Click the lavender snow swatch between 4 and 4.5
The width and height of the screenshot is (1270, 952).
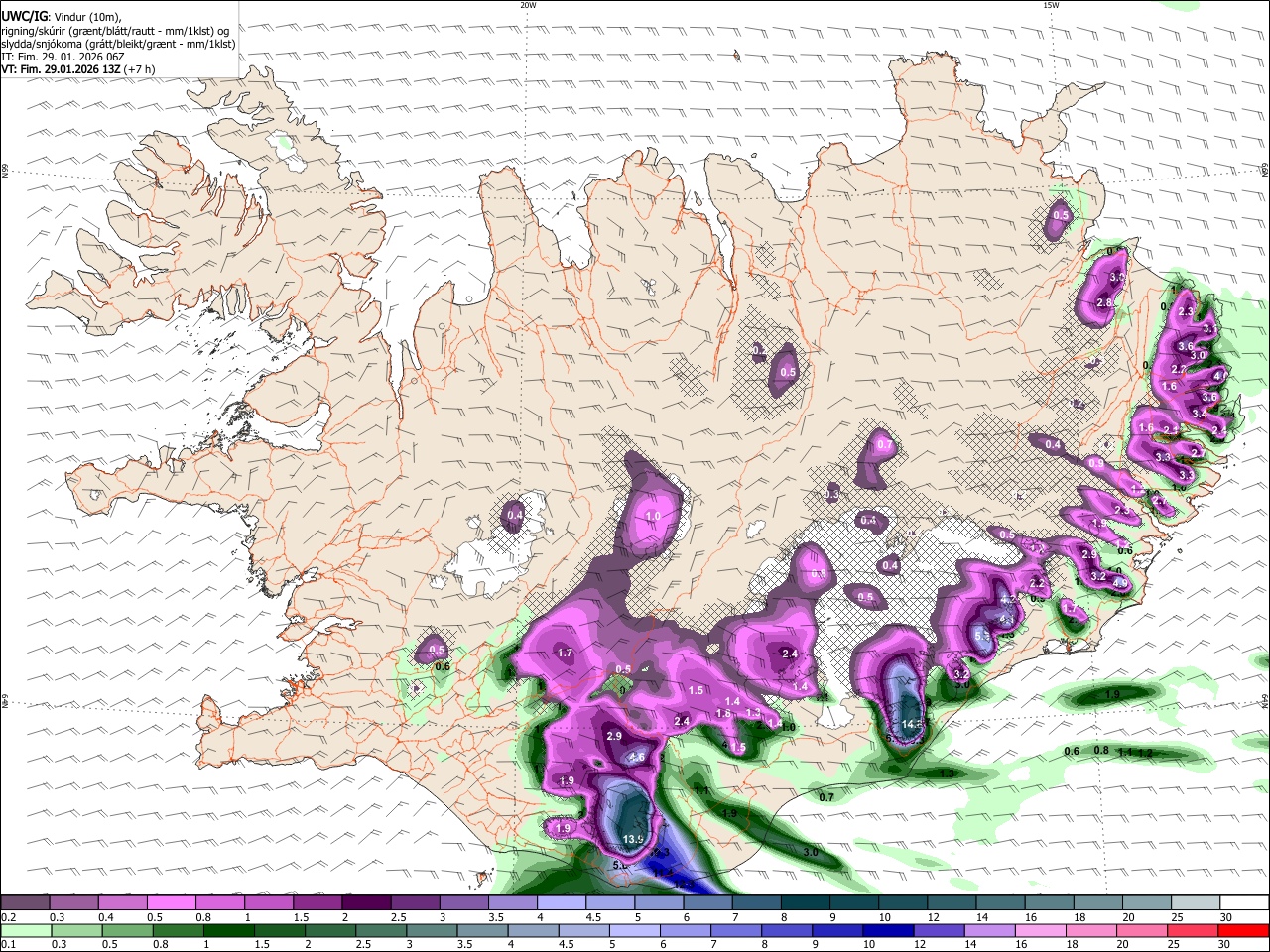[561, 903]
